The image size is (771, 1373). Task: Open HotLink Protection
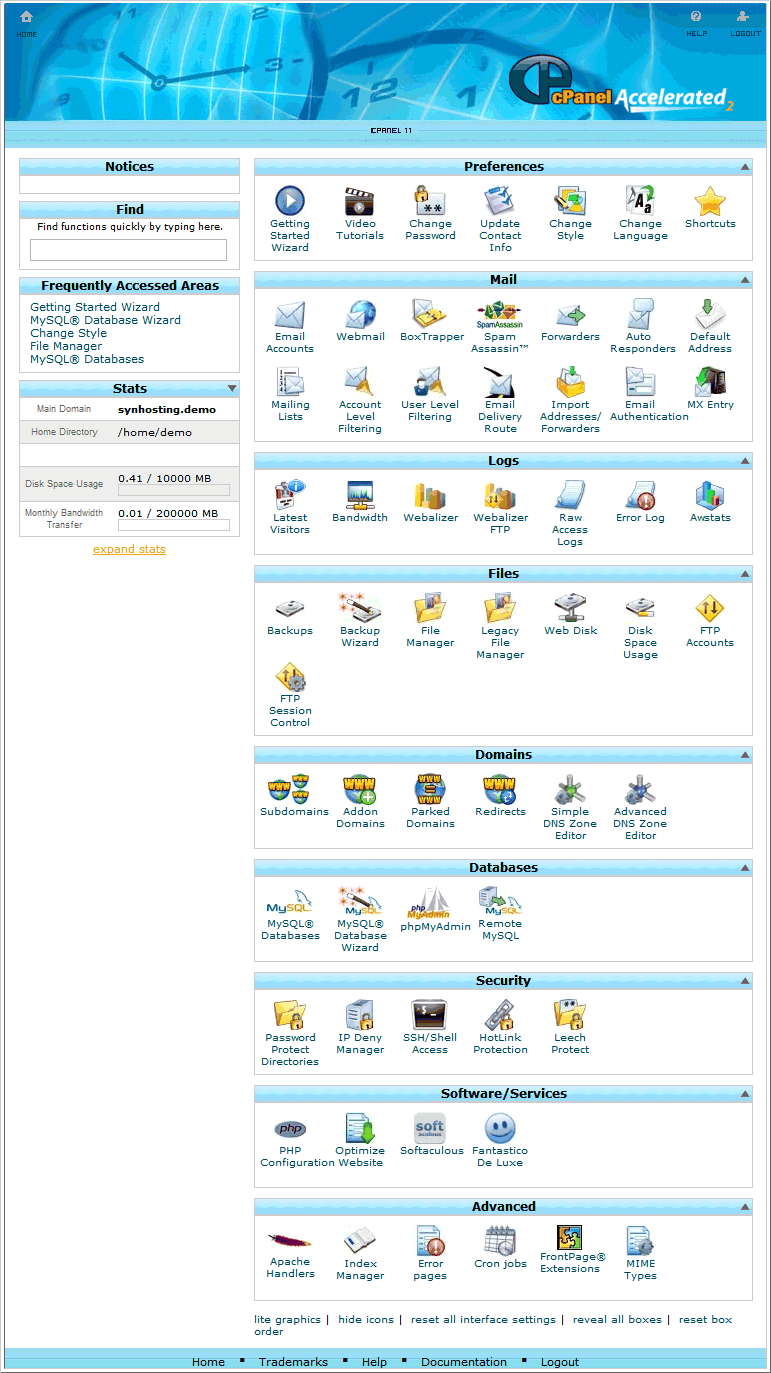coord(500,1015)
